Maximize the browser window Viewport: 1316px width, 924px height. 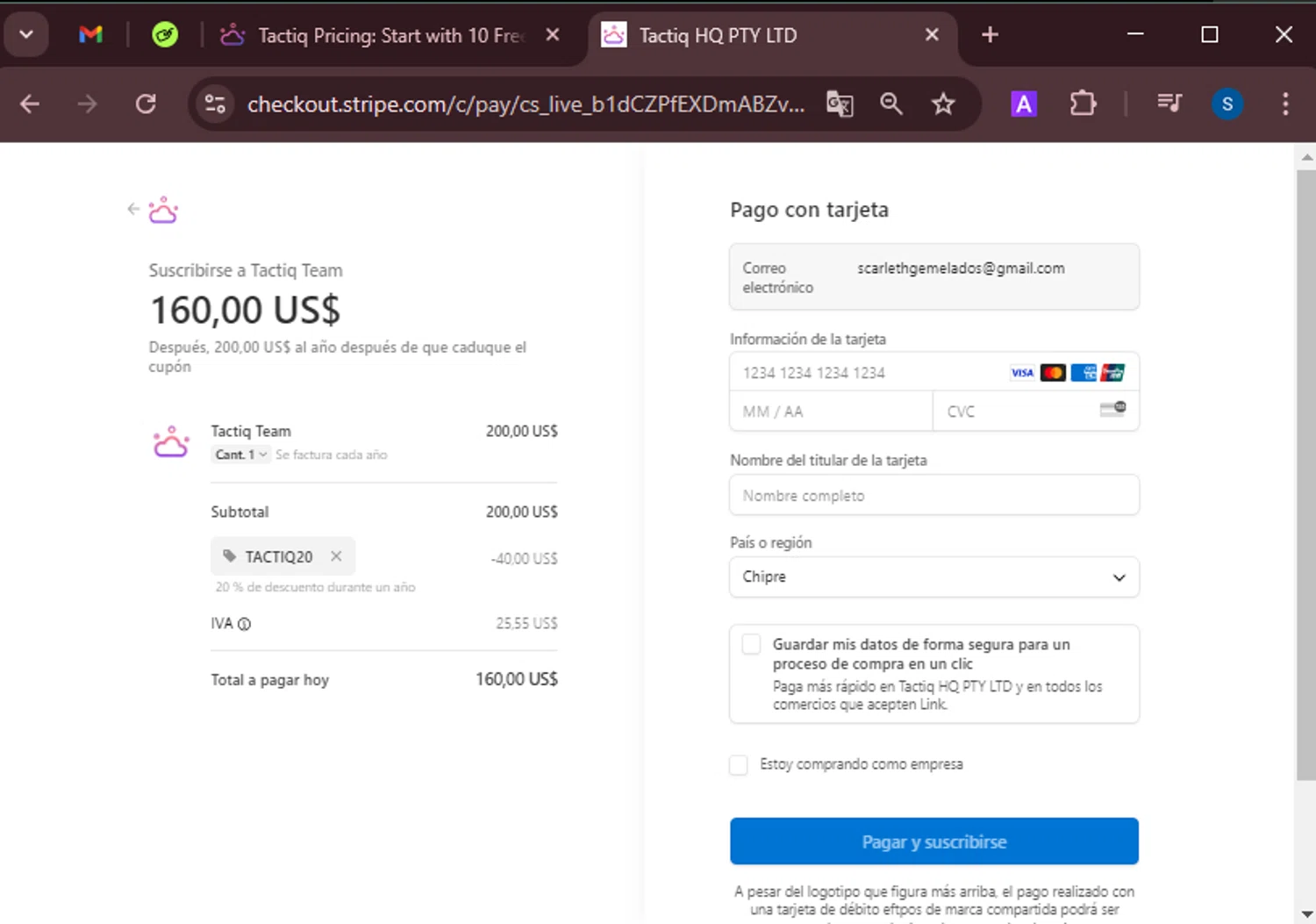coord(1210,35)
